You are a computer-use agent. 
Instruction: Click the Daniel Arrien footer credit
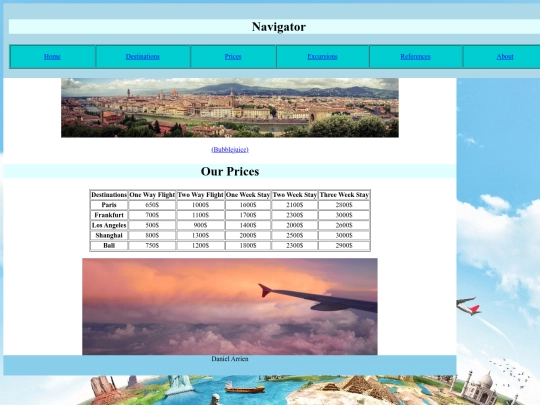[230, 359]
